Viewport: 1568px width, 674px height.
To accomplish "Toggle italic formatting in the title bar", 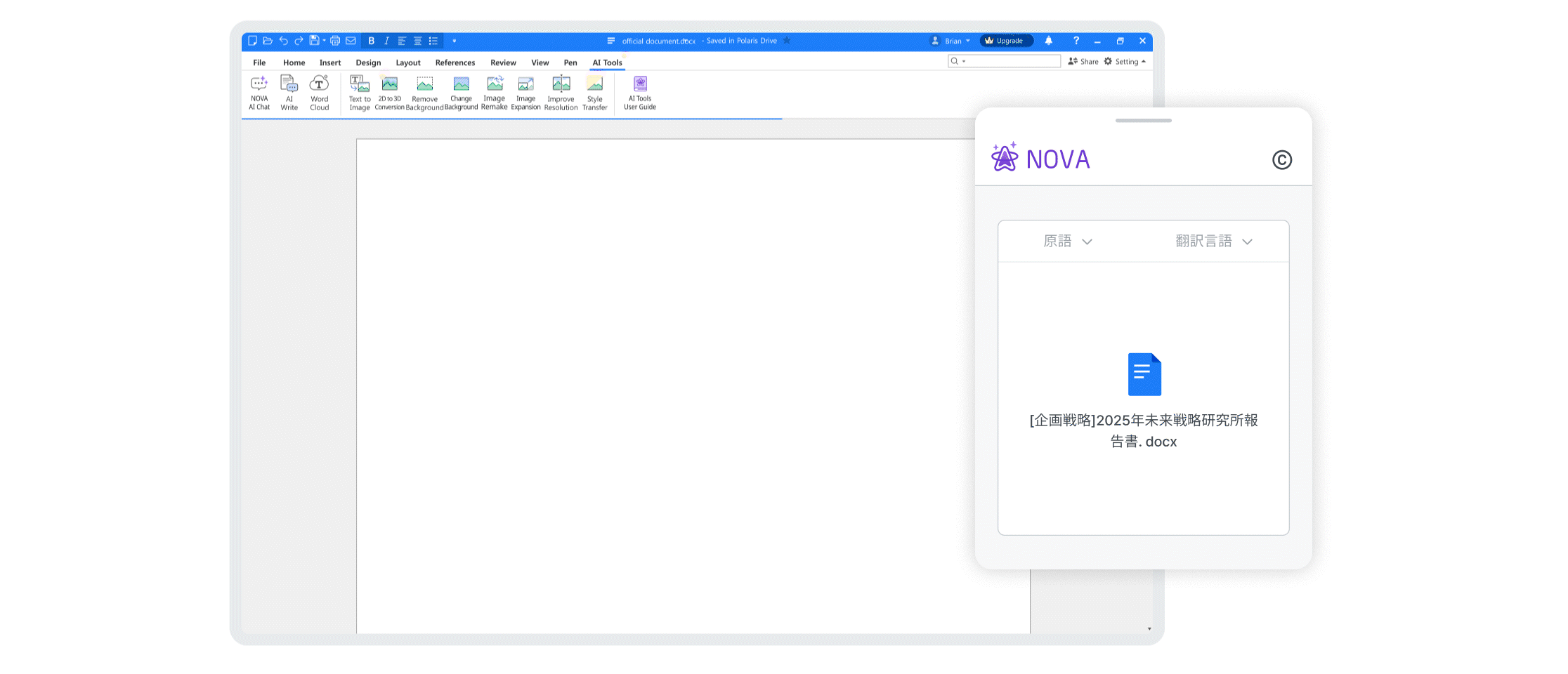I will [386, 41].
